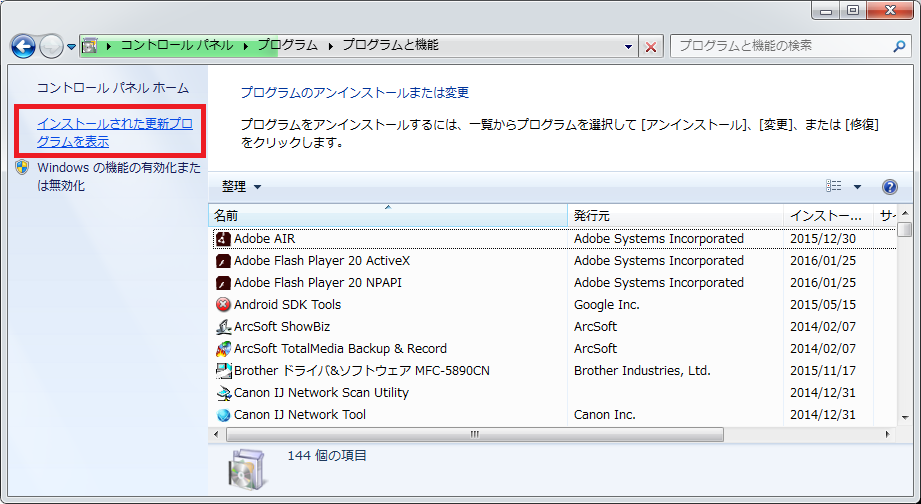The height and width of the screenshot is (504, 921).
Task: Go to コントロール パネル ホーム
Action: click(x=112, y=88)
